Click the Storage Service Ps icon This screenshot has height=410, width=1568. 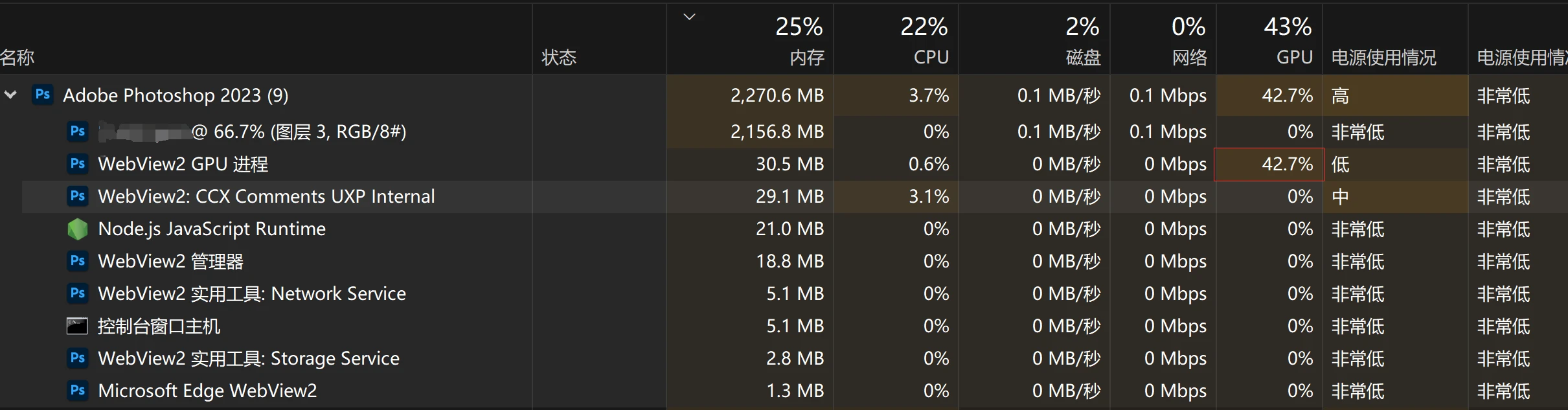[x=78, y=358]
